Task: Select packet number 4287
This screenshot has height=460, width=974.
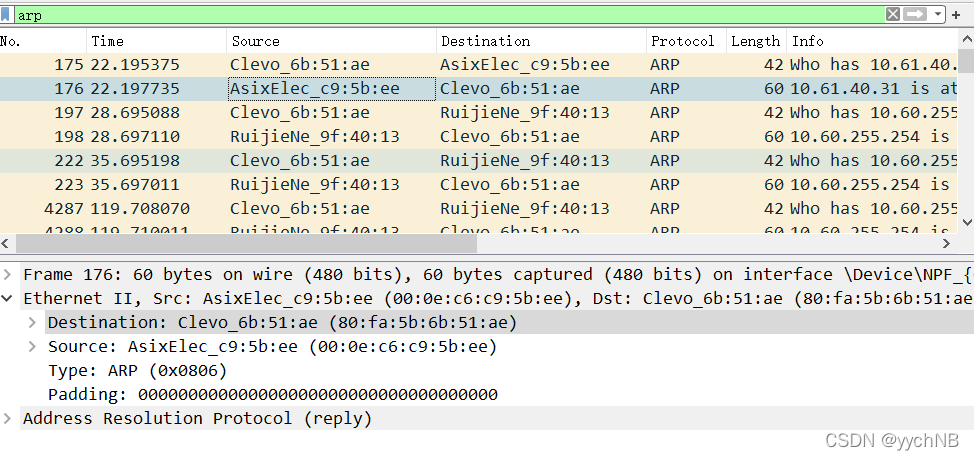Action: point(64,208)
